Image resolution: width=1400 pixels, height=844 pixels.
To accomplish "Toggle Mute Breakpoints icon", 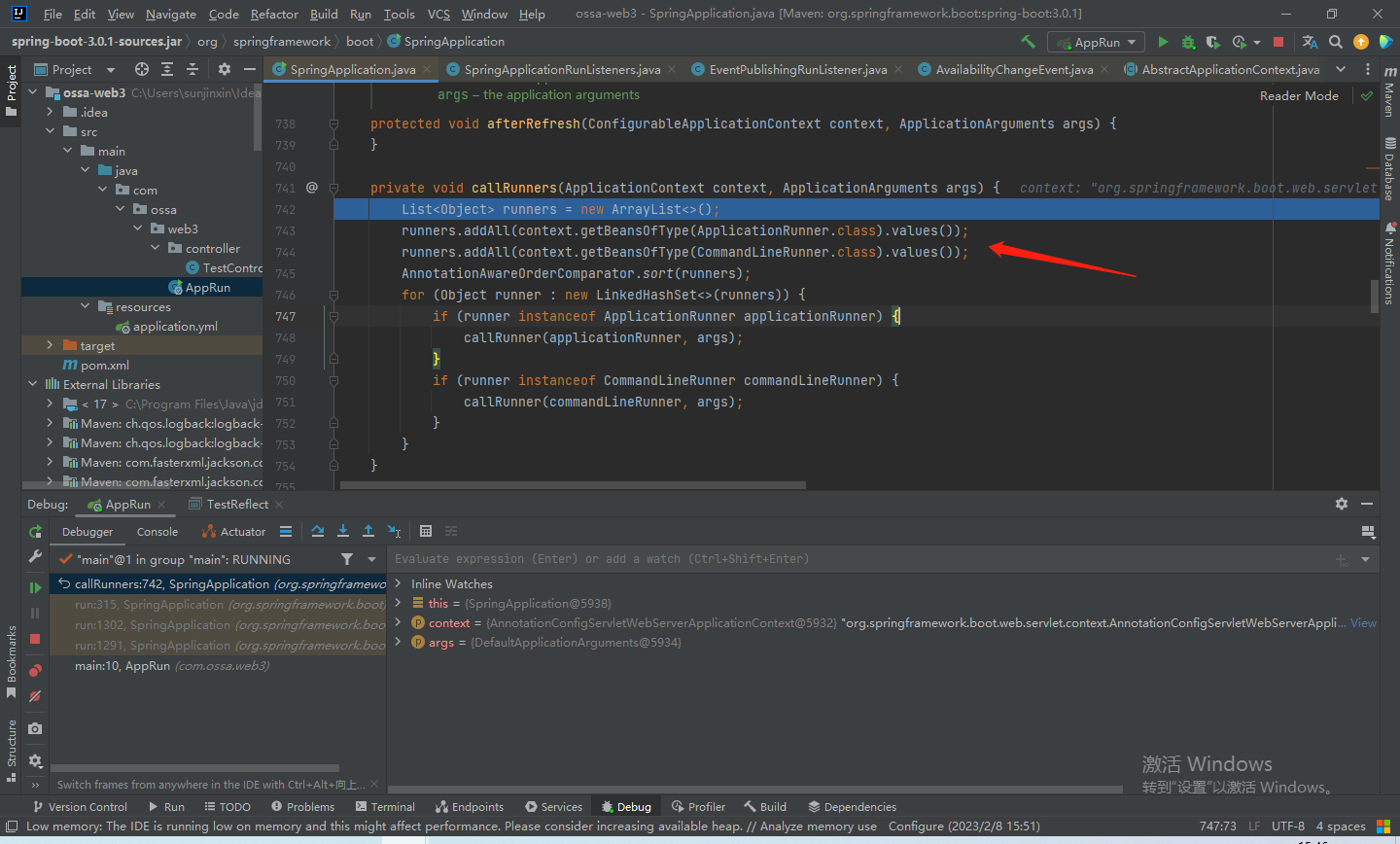I will click(x=35, y=696).
